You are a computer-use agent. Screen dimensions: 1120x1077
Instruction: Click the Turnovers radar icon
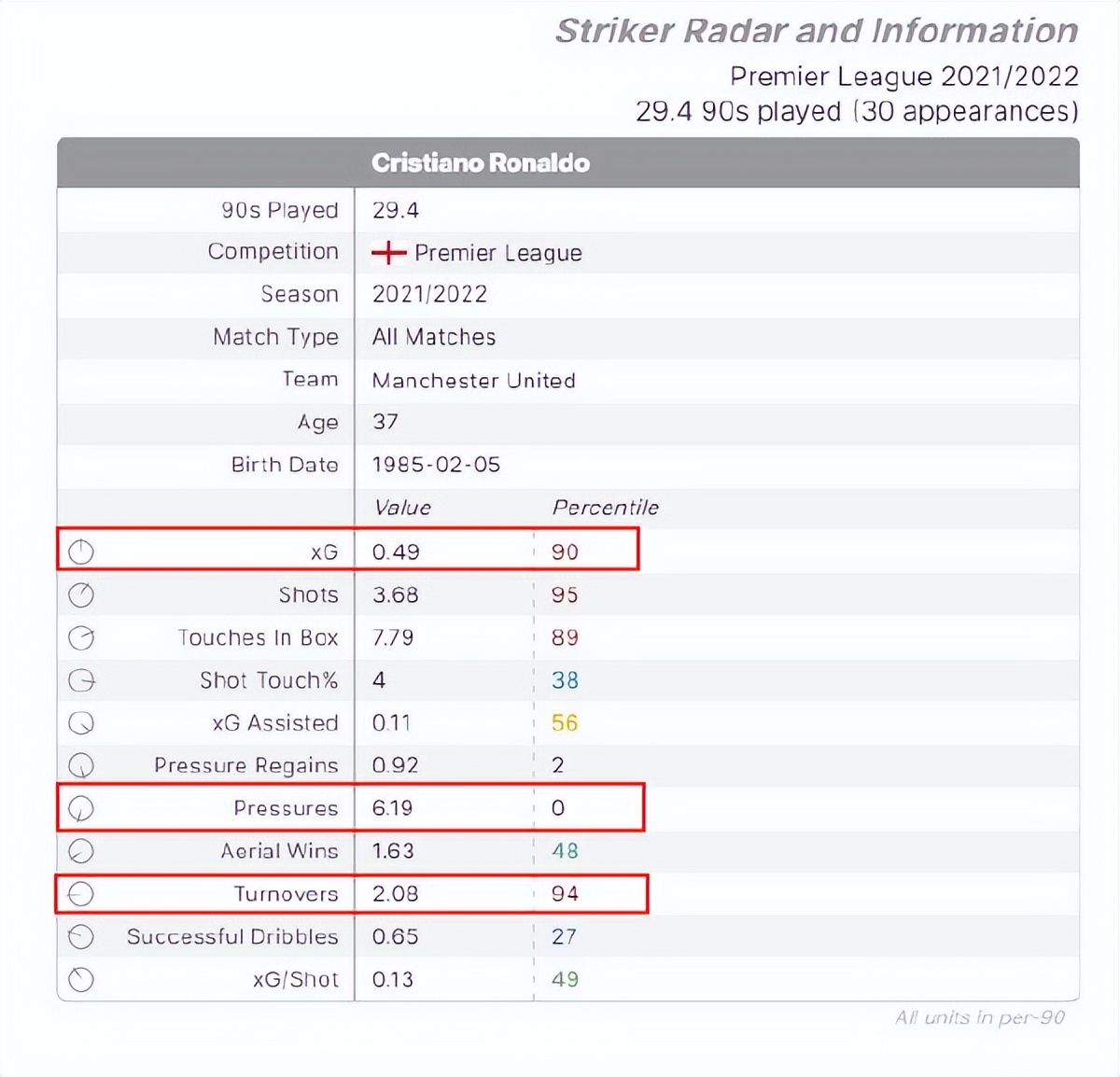[x=81, y=894]
